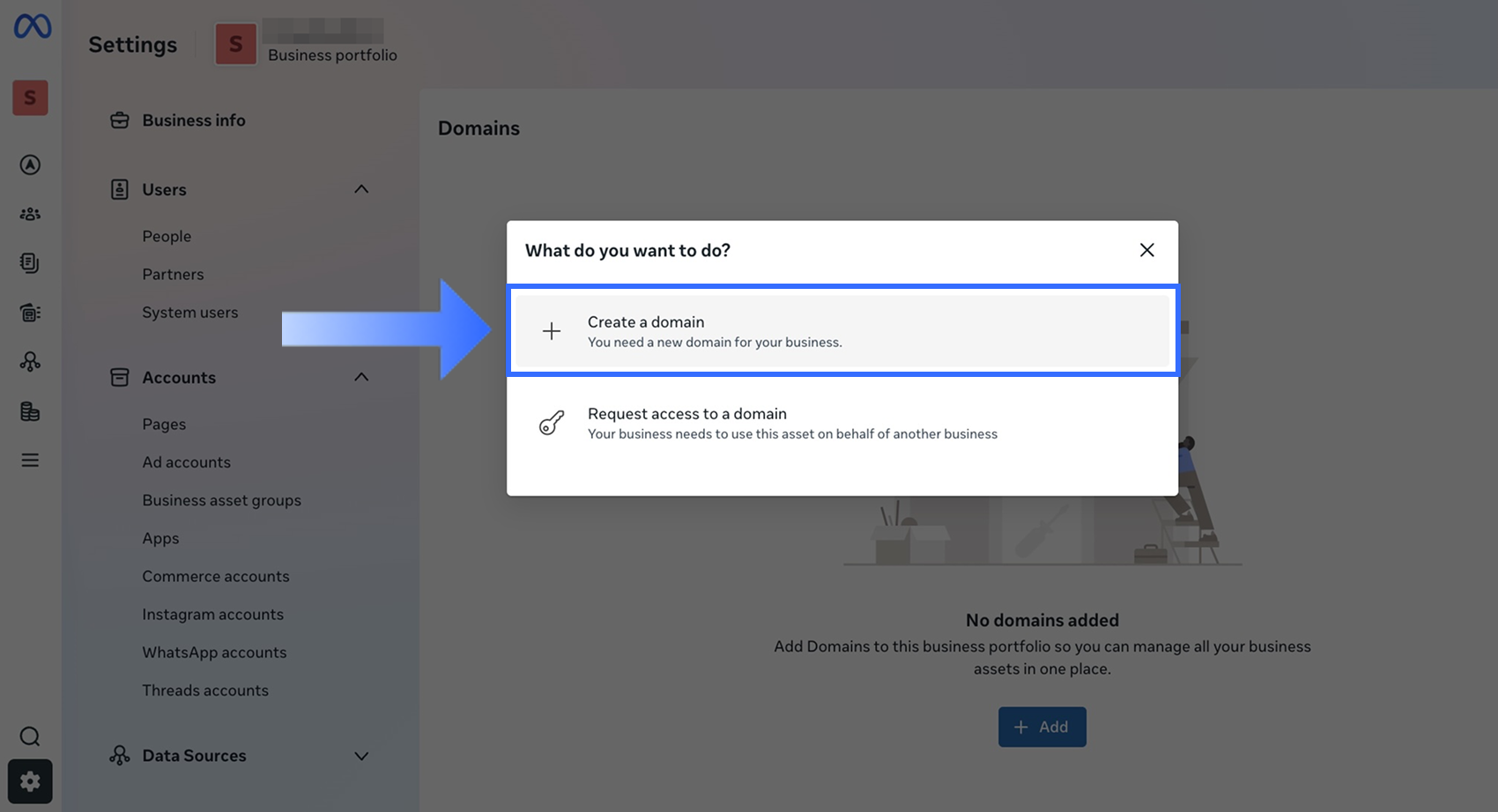Click the blue Add button
Screen dimensions: 1498x812
1042,727
